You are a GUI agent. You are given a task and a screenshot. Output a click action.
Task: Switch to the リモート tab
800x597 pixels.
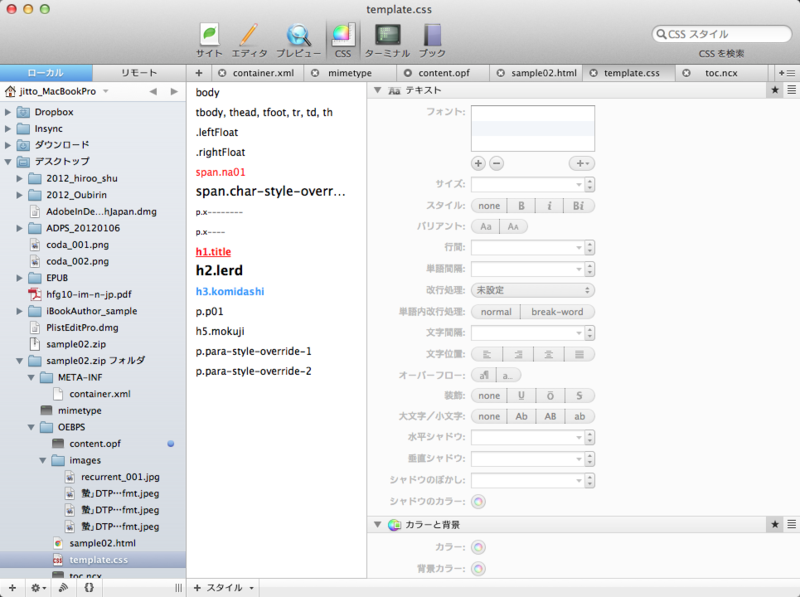pyautogui.click(x=139, y=73)
